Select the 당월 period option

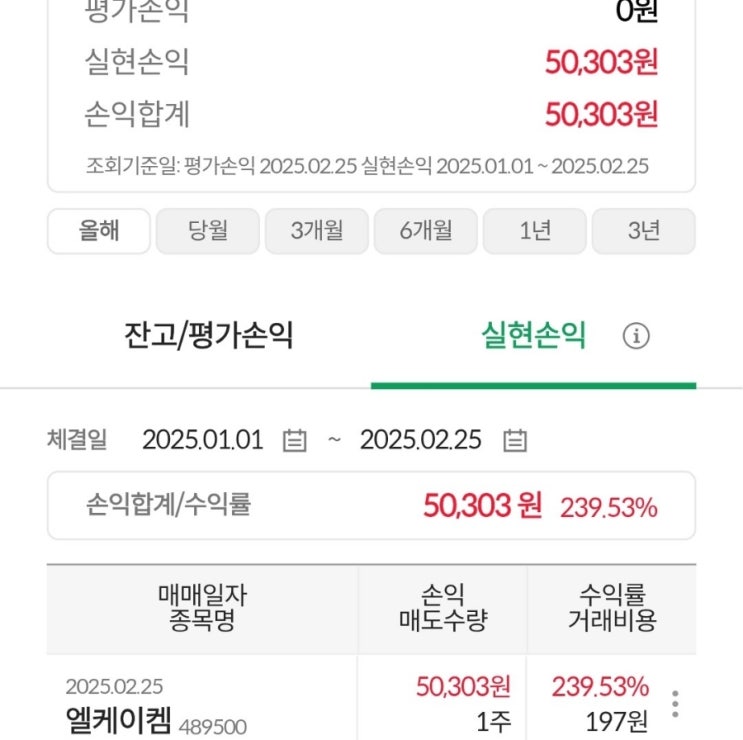tap(208, 231)
